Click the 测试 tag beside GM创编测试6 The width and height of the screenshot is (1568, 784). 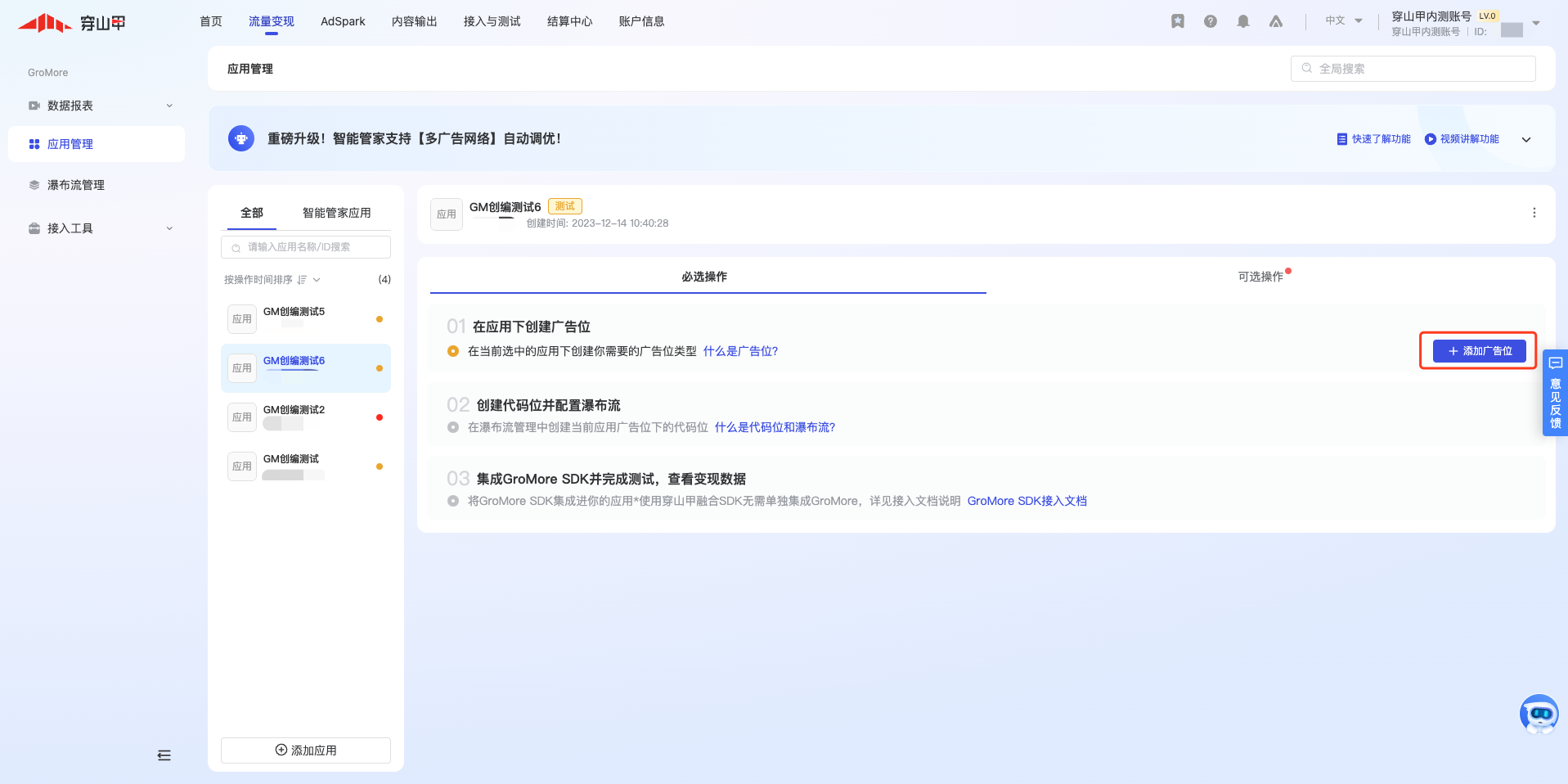pyautogui.click(x=565, y=206)
